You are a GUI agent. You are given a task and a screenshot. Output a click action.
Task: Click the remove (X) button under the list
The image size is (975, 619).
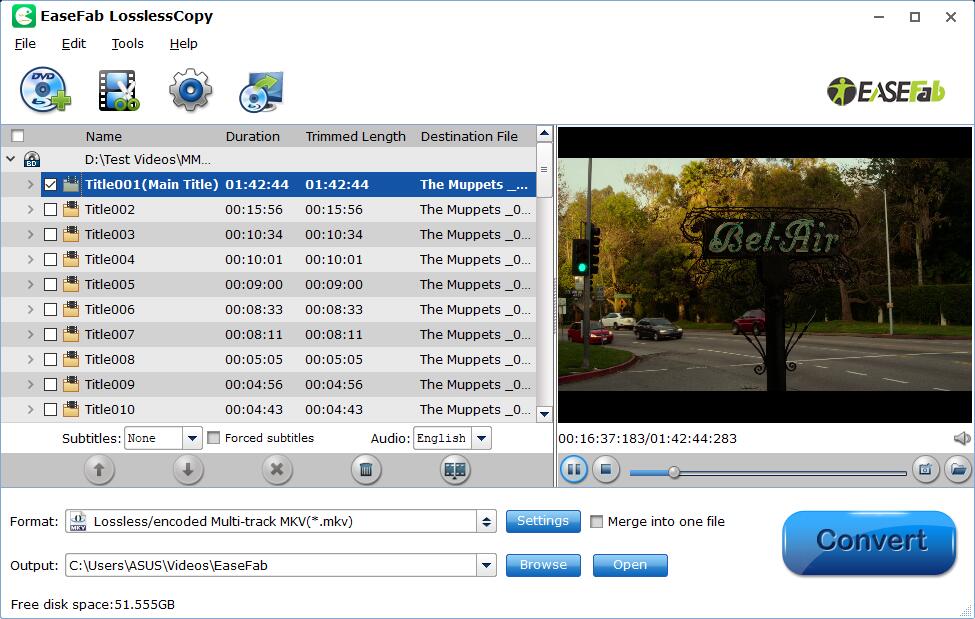277,470
